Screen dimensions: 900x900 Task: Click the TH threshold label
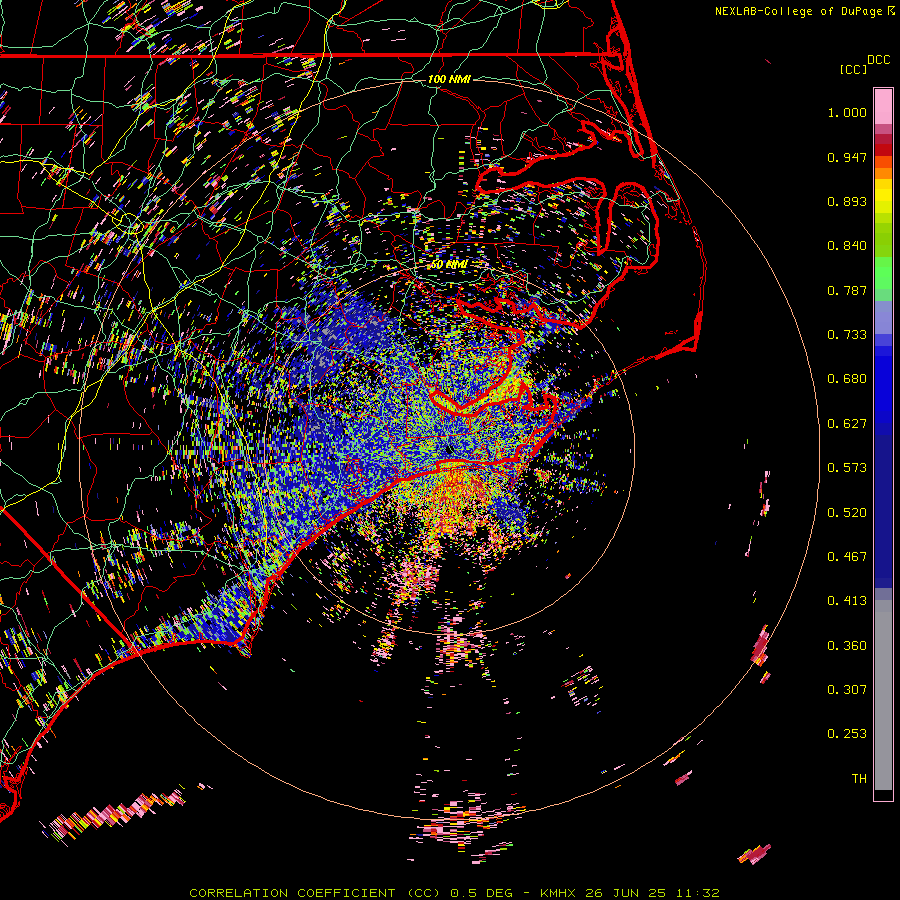pyautogui.click(x=859, y=779)
